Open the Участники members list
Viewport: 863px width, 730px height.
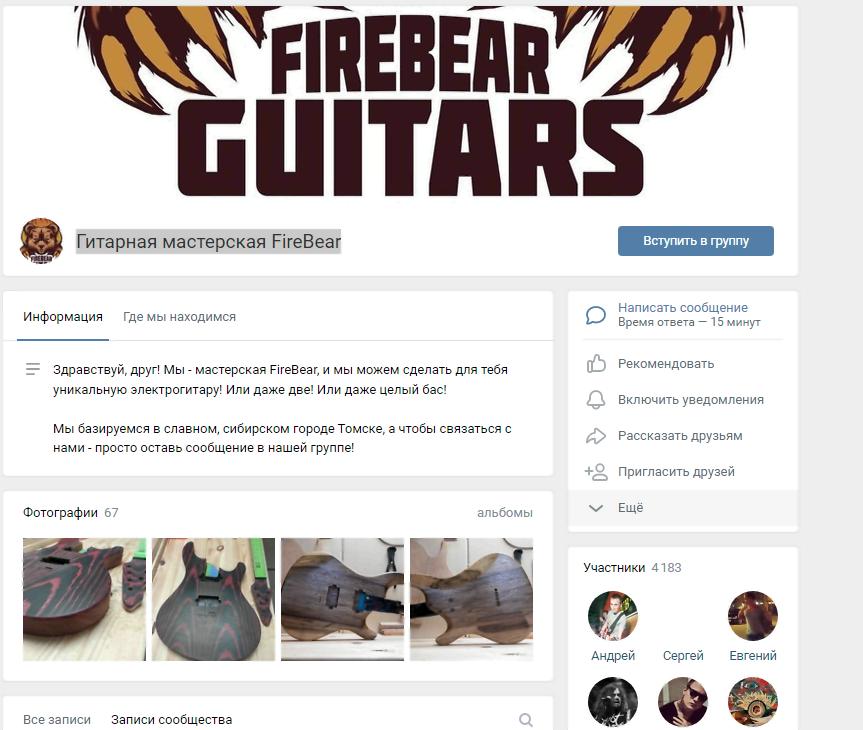[614, 568]
